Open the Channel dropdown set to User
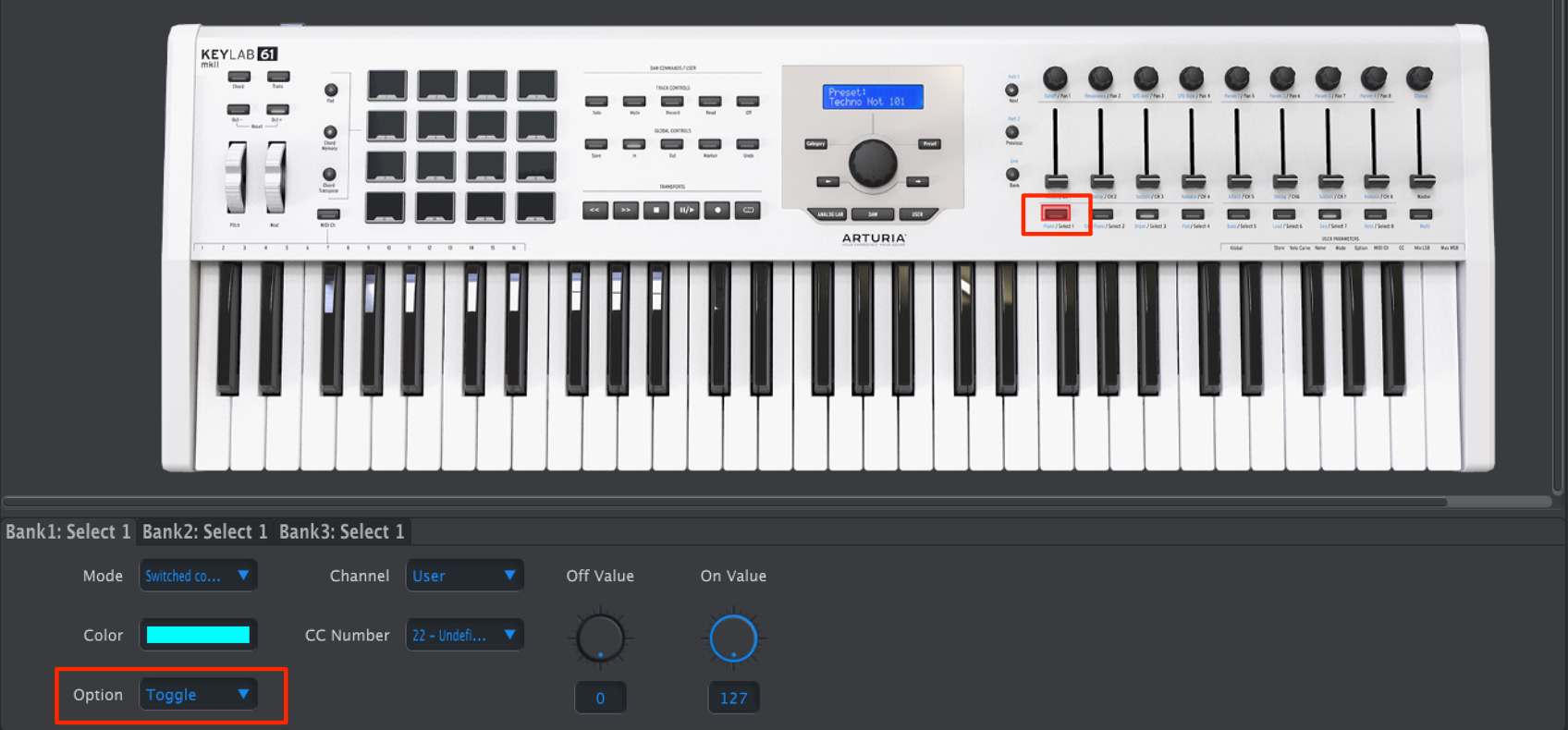Viewport: 1568px width, 730px height. [x=465, y=576]
